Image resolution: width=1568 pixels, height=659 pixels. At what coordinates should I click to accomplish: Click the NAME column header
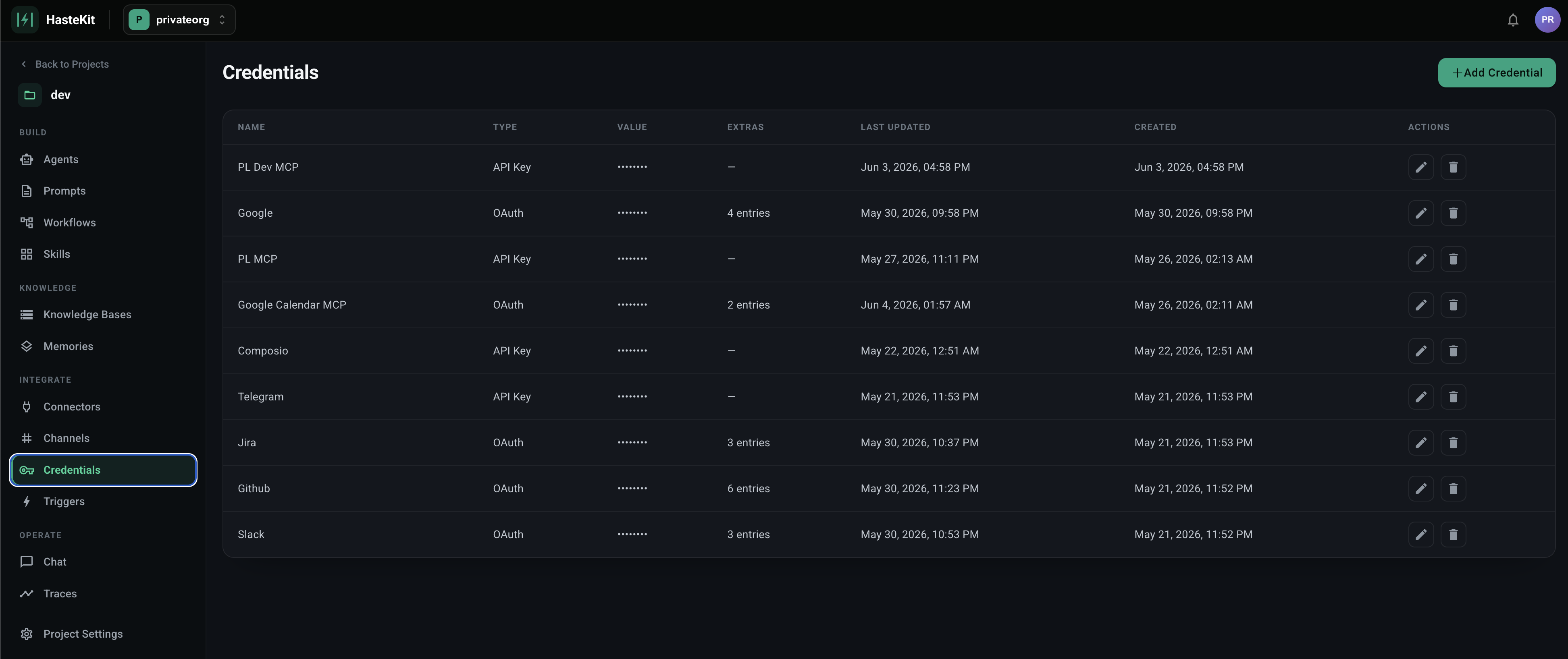click(251, 127)
